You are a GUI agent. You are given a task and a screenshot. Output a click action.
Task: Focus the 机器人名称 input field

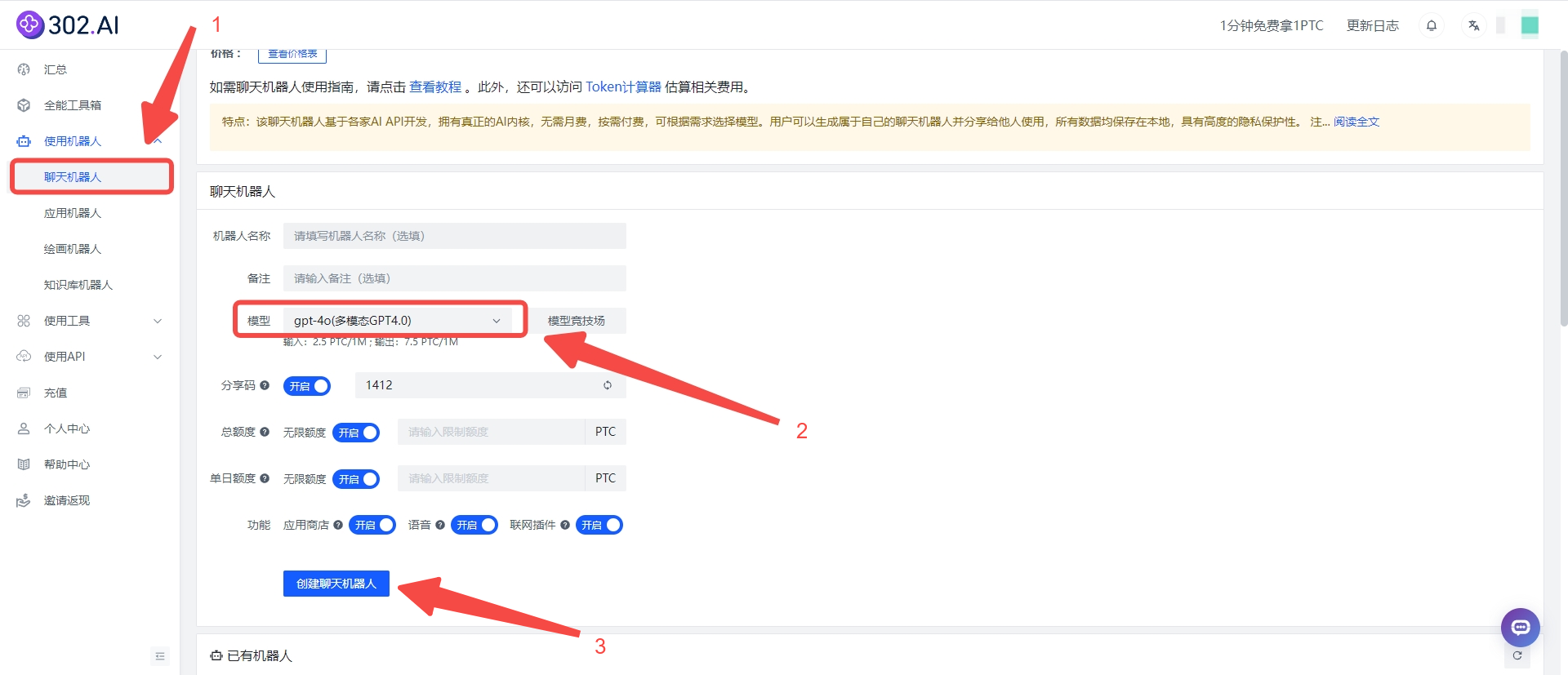click(x=455, y=236)
